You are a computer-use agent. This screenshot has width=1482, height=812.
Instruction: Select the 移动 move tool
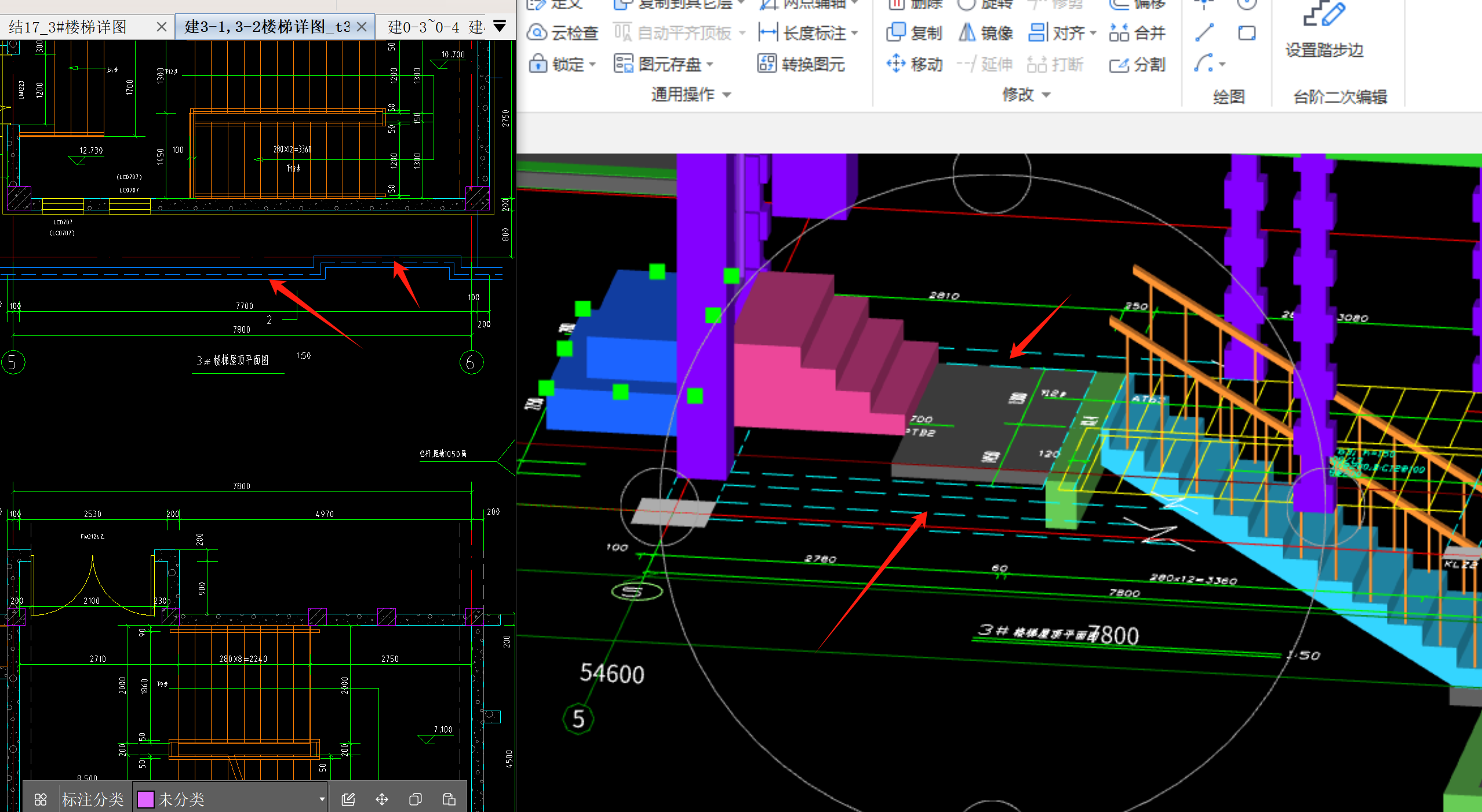point(915,63)
